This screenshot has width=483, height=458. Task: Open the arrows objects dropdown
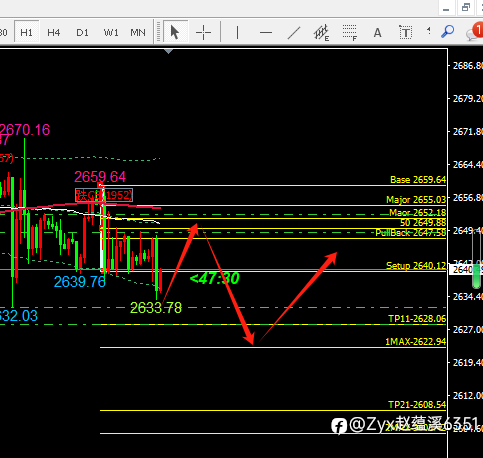[428, 31]
